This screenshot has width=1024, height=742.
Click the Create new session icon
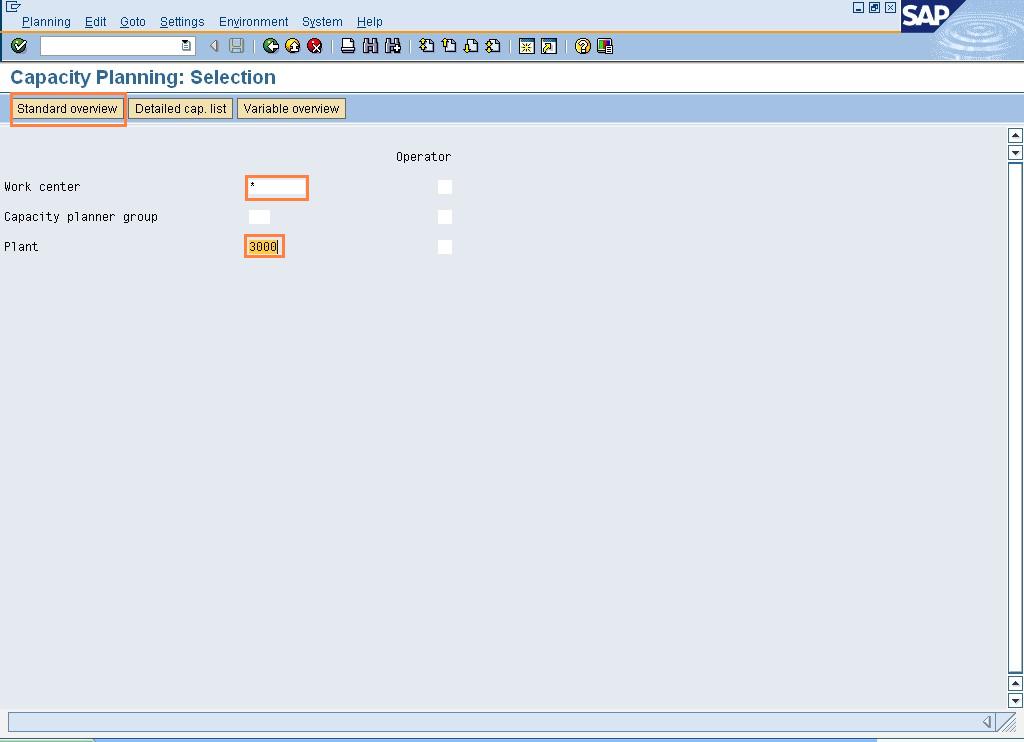click(526, 46)
